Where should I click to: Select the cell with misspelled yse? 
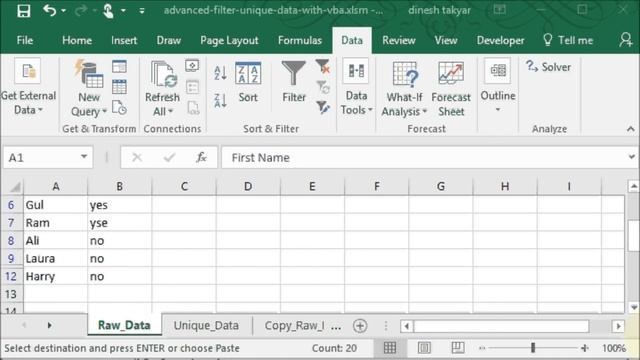(x=120, y=223)
